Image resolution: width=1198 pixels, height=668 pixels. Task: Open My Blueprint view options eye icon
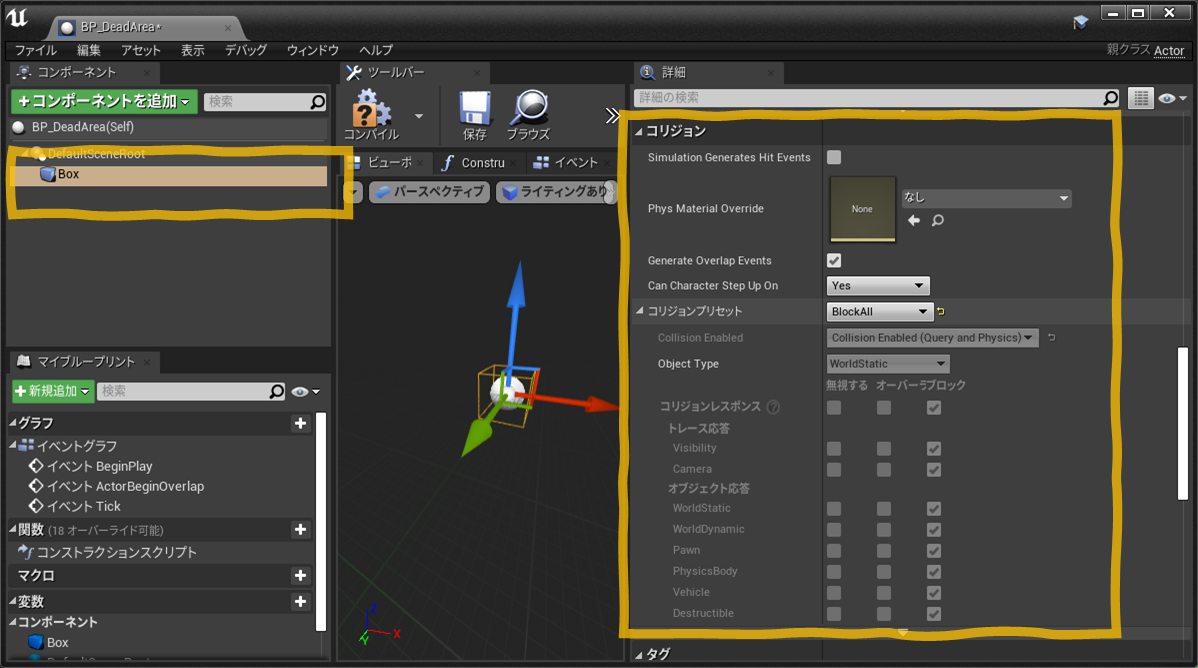tap(305, 391)
